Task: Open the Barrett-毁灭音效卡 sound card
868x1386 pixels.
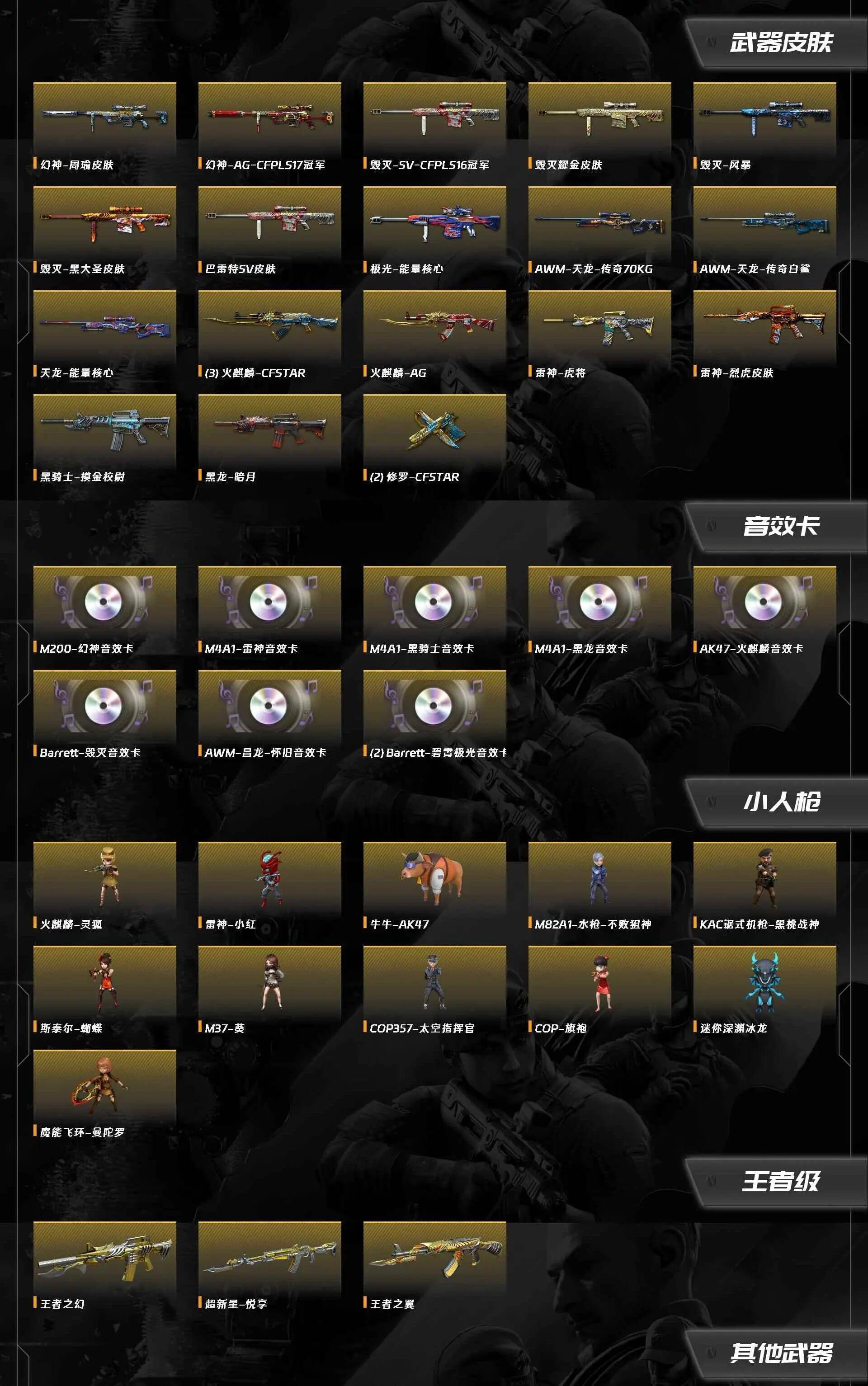Action: pyautogui.click(x=104, y=714)
